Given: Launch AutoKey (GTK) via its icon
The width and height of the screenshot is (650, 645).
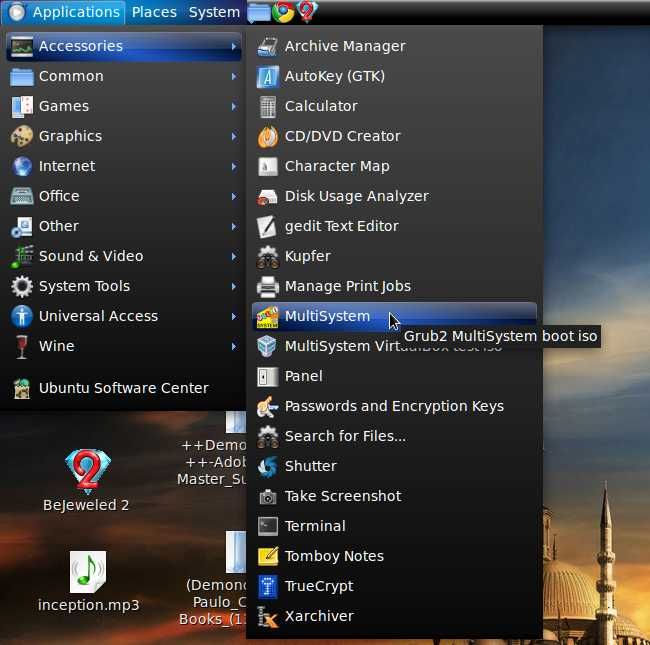Looking at the screenshot, I should point(268,76).
